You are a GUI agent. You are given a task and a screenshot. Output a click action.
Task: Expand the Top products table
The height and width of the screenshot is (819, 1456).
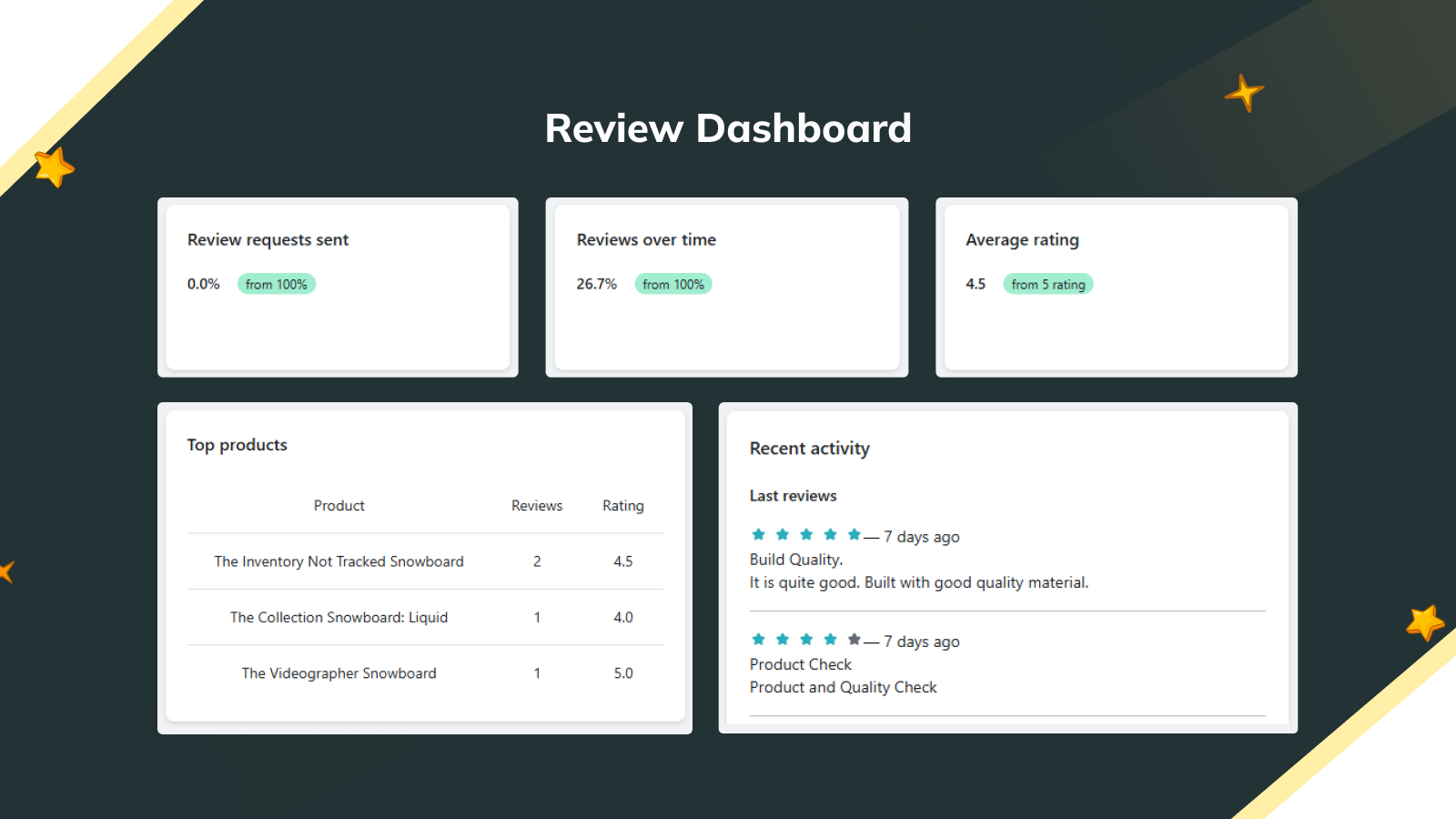point(425,566)
